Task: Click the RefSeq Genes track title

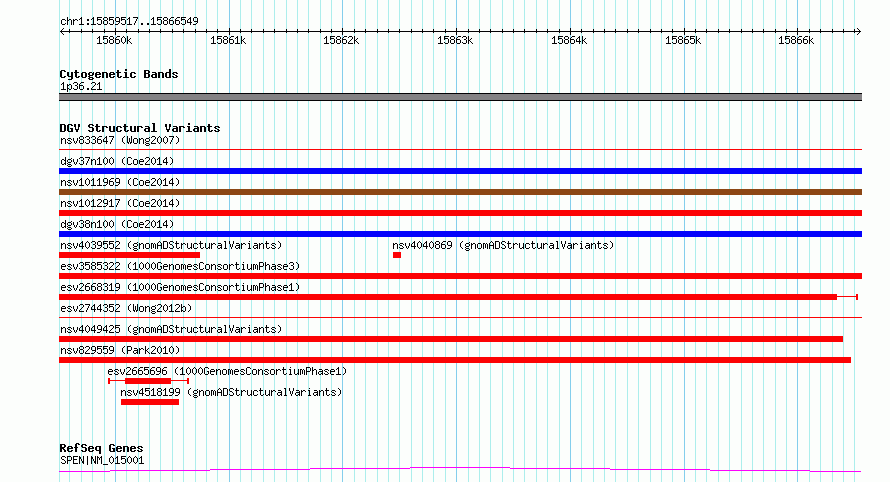Action: [x=101, y=449]
